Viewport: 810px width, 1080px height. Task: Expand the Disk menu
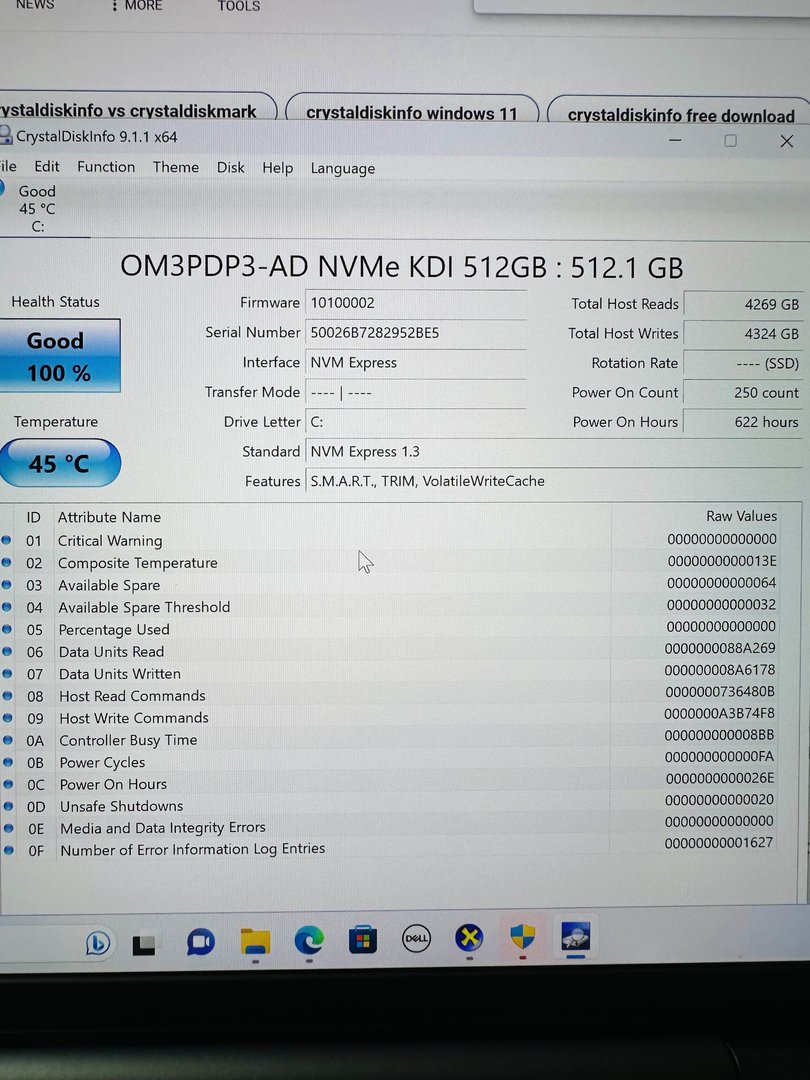tap(231, 167)
